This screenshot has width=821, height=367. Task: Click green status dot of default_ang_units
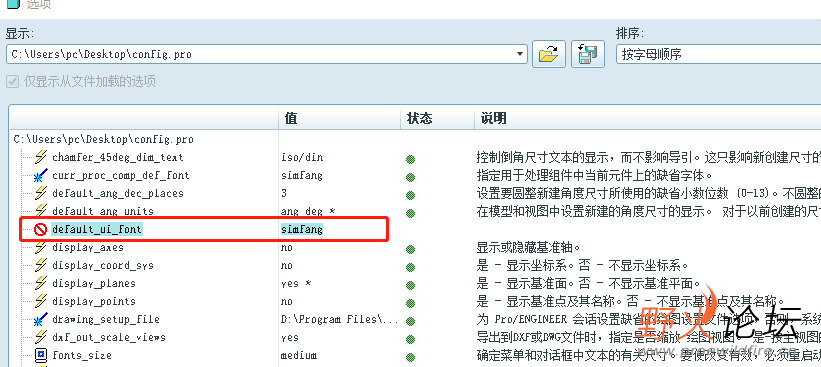coord(410,214)
